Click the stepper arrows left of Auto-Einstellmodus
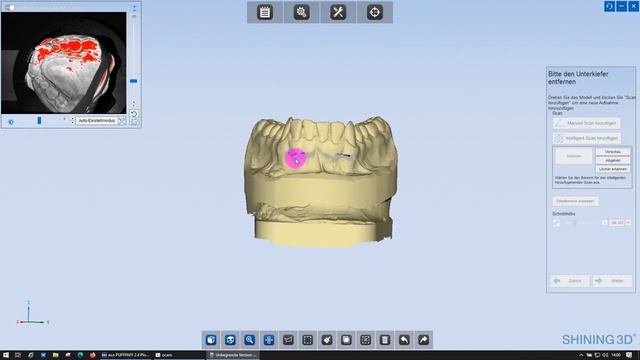Viewport: 640px width, 360px height. pos(73,120)
